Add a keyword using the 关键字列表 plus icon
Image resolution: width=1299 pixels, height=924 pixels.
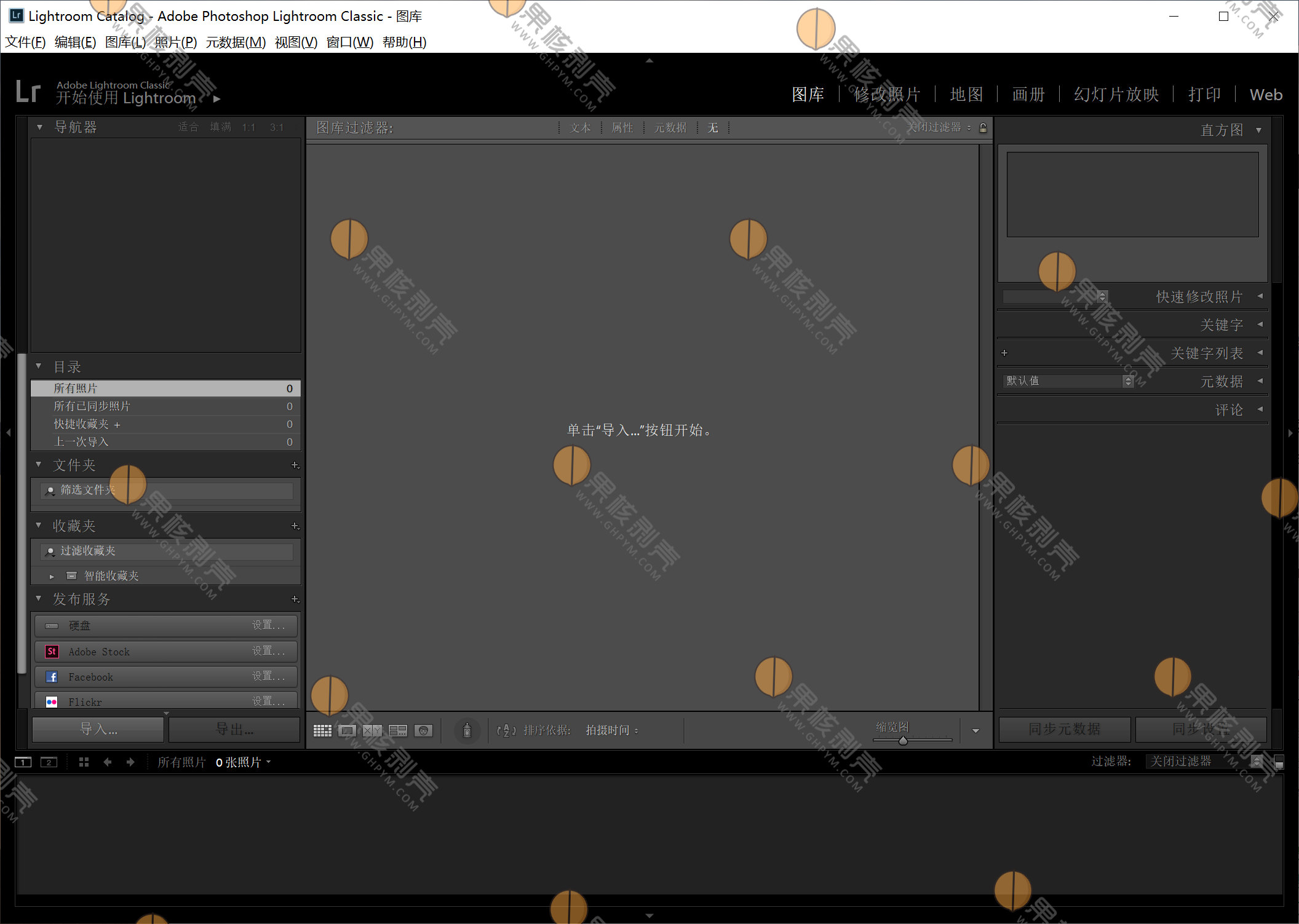tap(1004, 353)
